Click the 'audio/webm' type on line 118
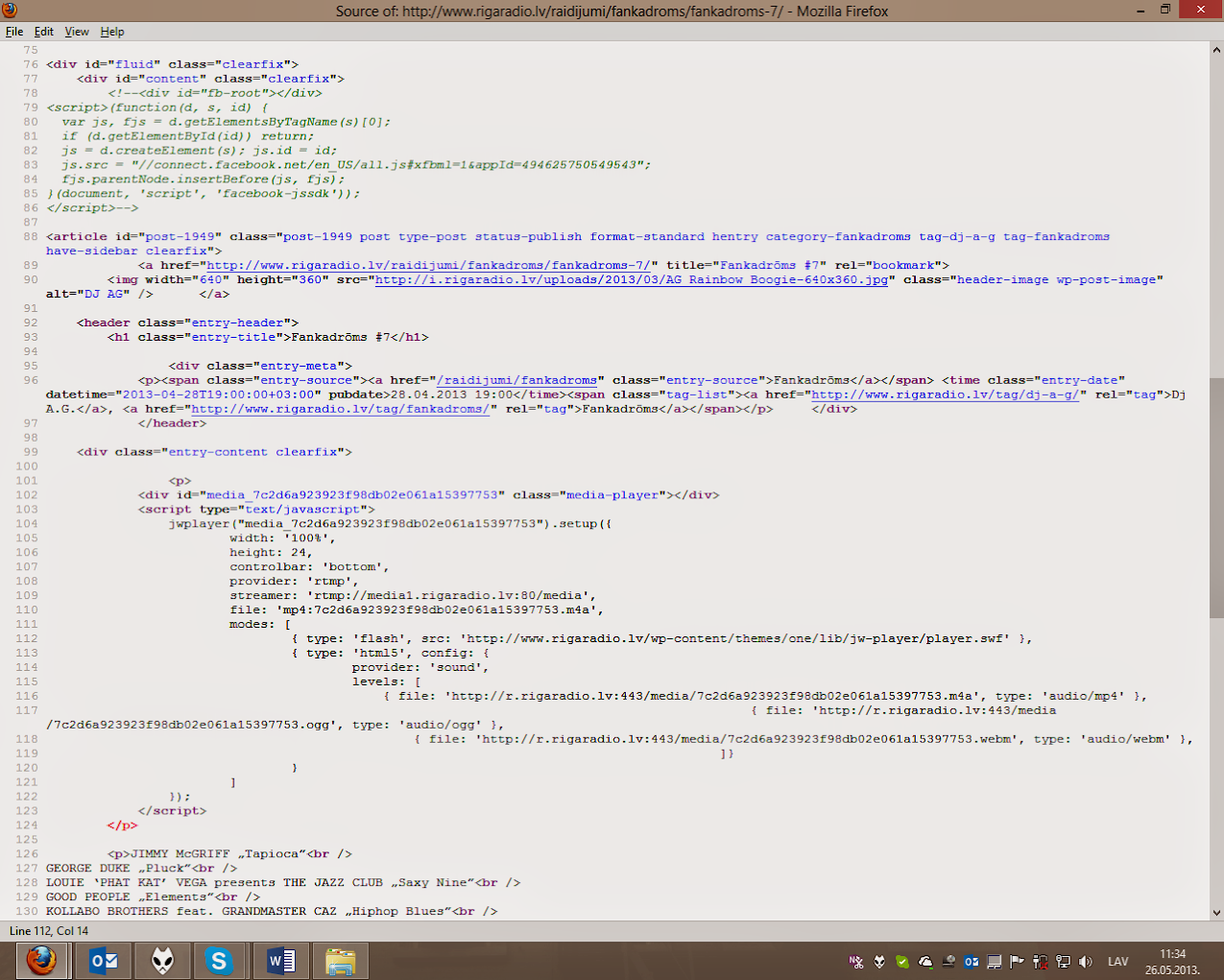 coord(1125,739)
